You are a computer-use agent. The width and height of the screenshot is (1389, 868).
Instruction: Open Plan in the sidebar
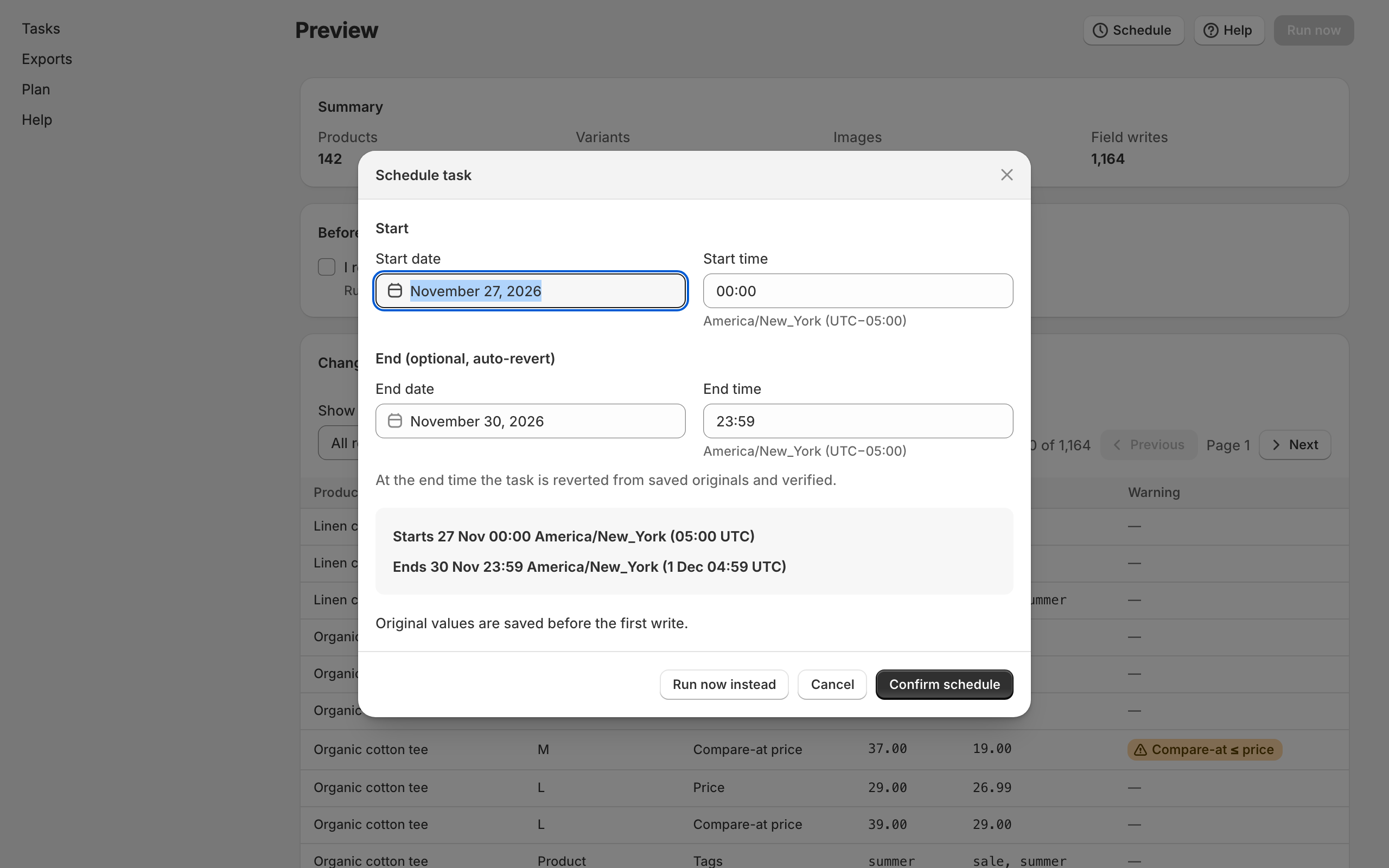click(x=36, y=90)
